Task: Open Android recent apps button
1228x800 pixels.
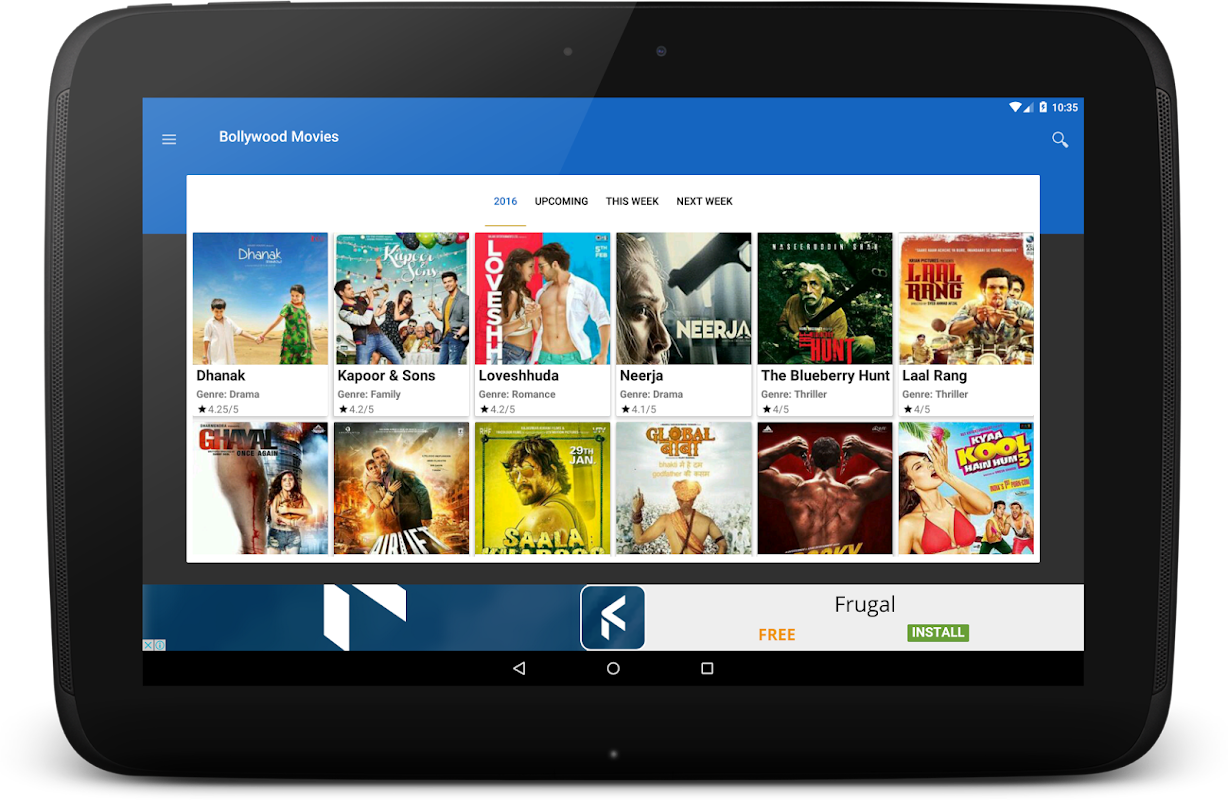Action: tap(707, 668)
